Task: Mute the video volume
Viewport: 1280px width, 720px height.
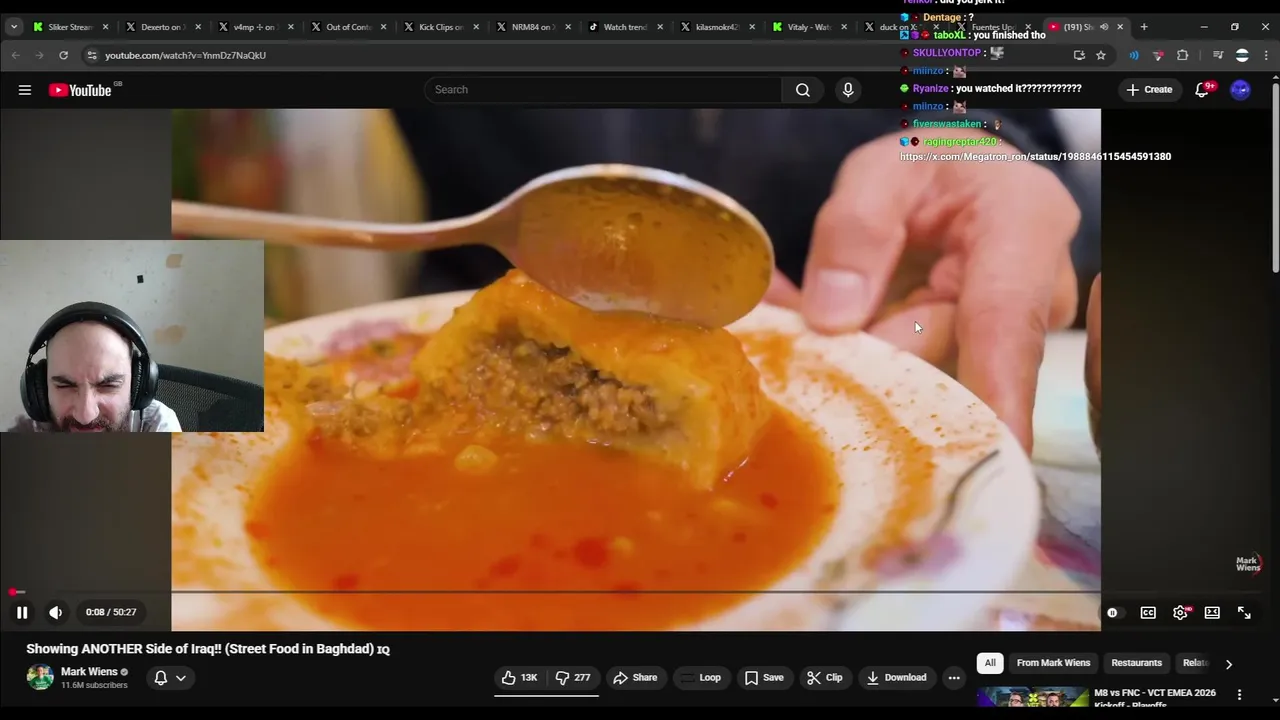Action: point(56,612)
